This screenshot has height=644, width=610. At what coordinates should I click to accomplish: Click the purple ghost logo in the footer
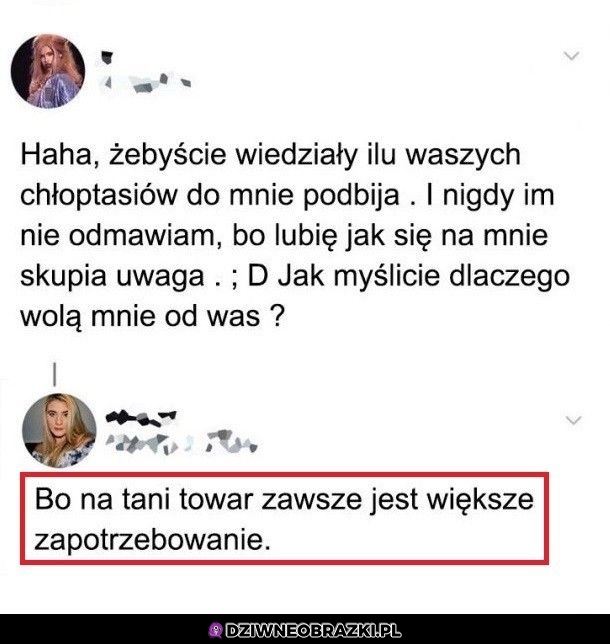216,630
